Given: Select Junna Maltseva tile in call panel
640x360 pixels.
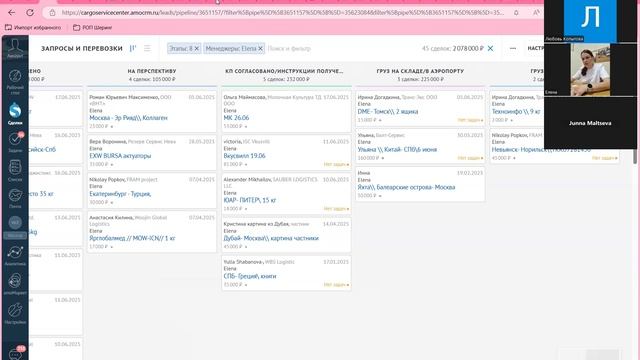Looking at the screenshot, I should (590, 123).
